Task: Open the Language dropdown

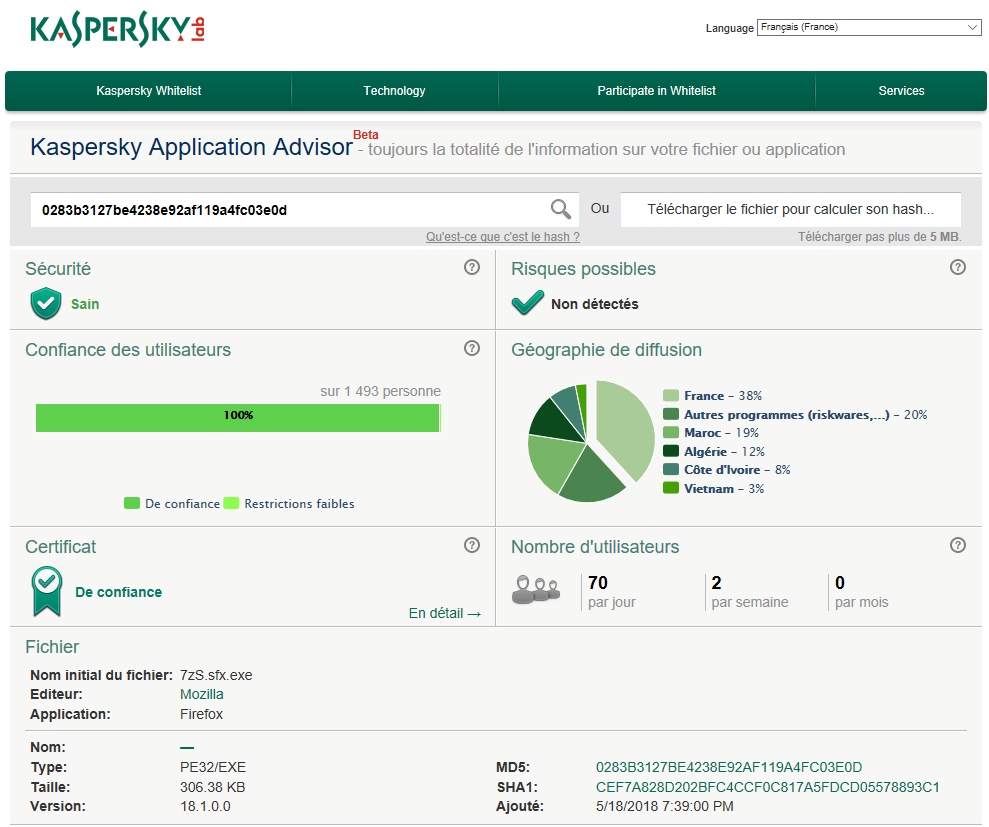Action: [868, 28]
